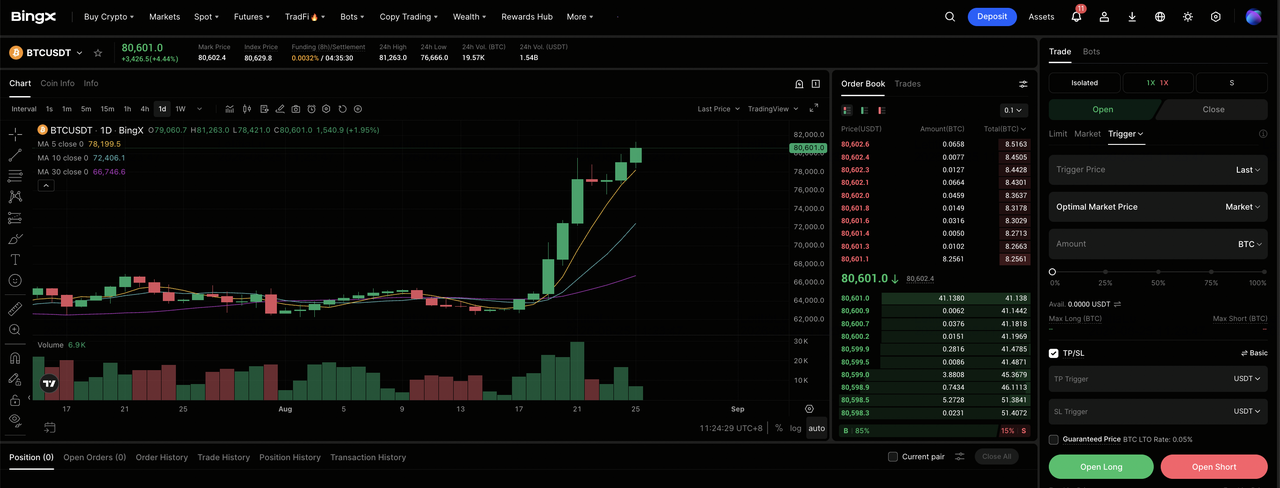Enable magnet mode for drawings
This screenshot has height=488, width=1280.
point(15,358)
